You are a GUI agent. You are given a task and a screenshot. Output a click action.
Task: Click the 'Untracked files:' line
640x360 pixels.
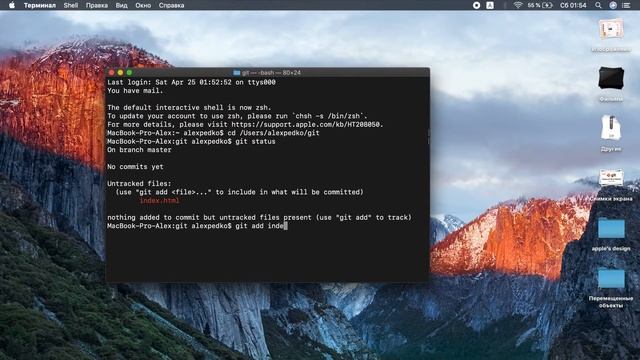[139, 184]
